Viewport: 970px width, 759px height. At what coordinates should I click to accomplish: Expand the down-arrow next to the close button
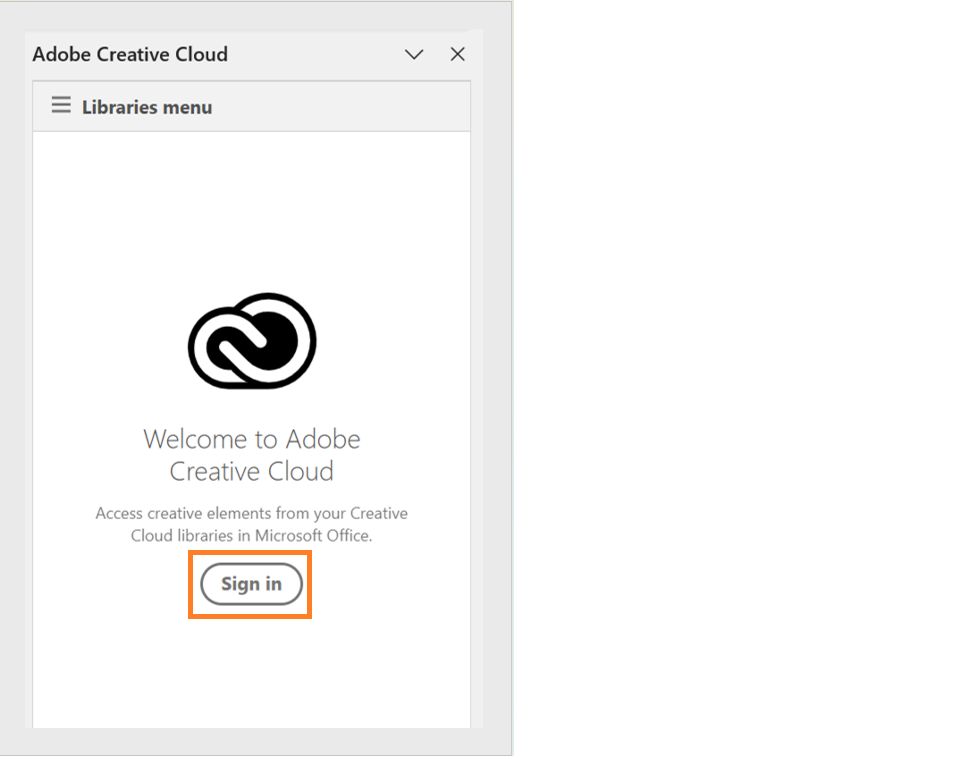pos(413,55)
